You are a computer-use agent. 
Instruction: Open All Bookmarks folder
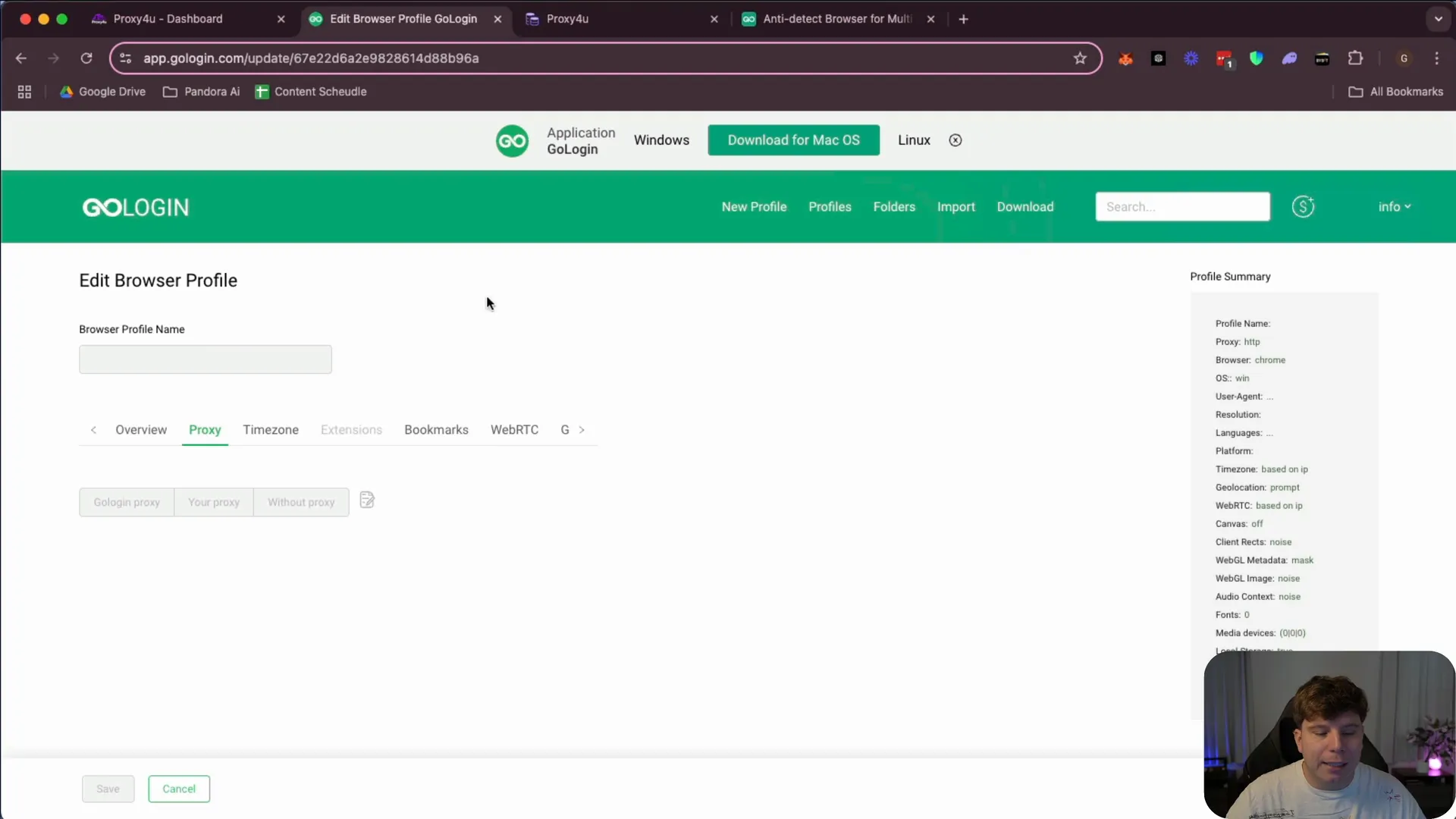1395,92
